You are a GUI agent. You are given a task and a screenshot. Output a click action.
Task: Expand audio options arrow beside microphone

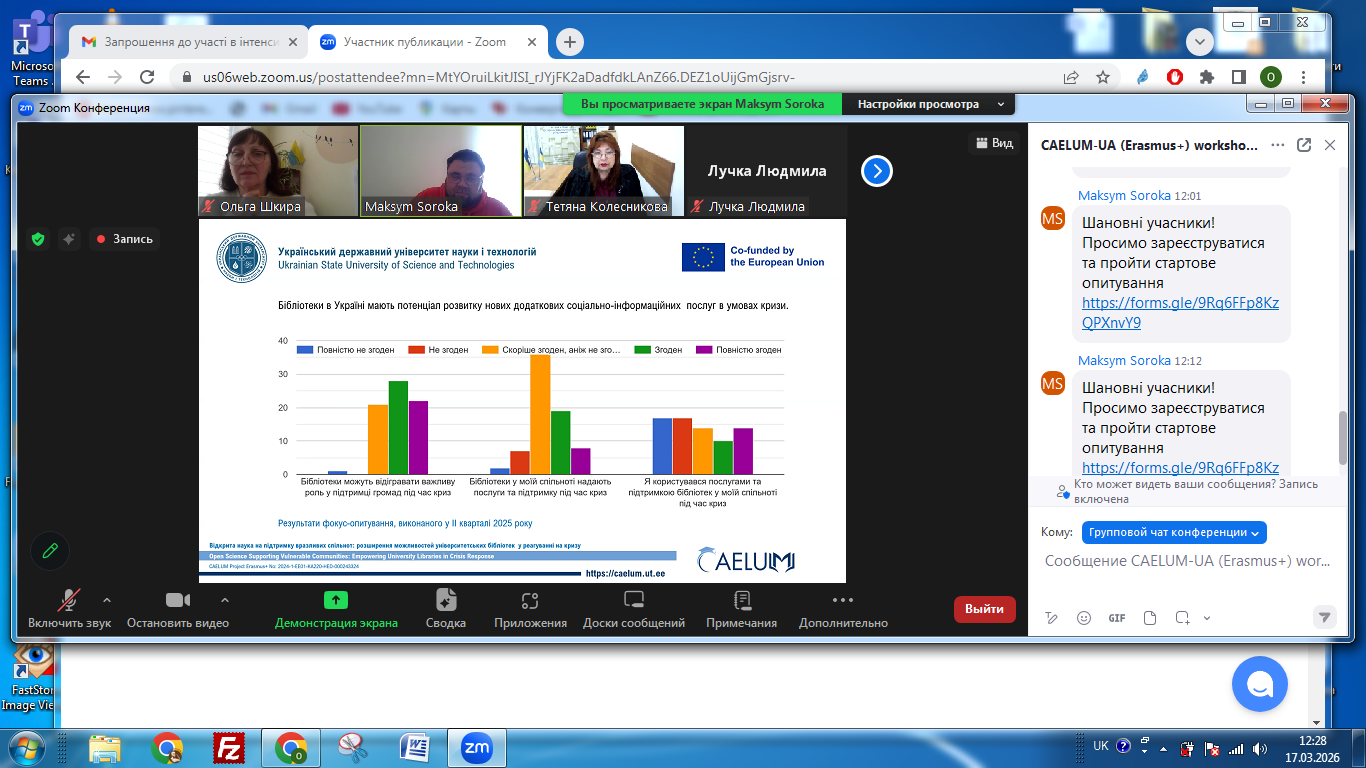click(107, 600)
